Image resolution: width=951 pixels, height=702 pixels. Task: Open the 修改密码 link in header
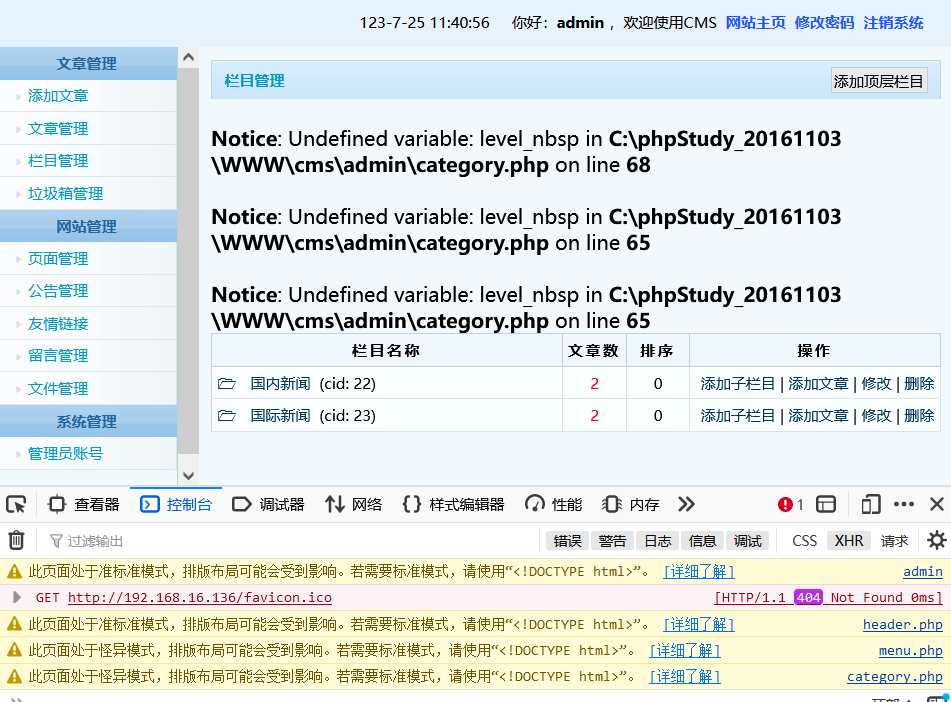point(824,23)
